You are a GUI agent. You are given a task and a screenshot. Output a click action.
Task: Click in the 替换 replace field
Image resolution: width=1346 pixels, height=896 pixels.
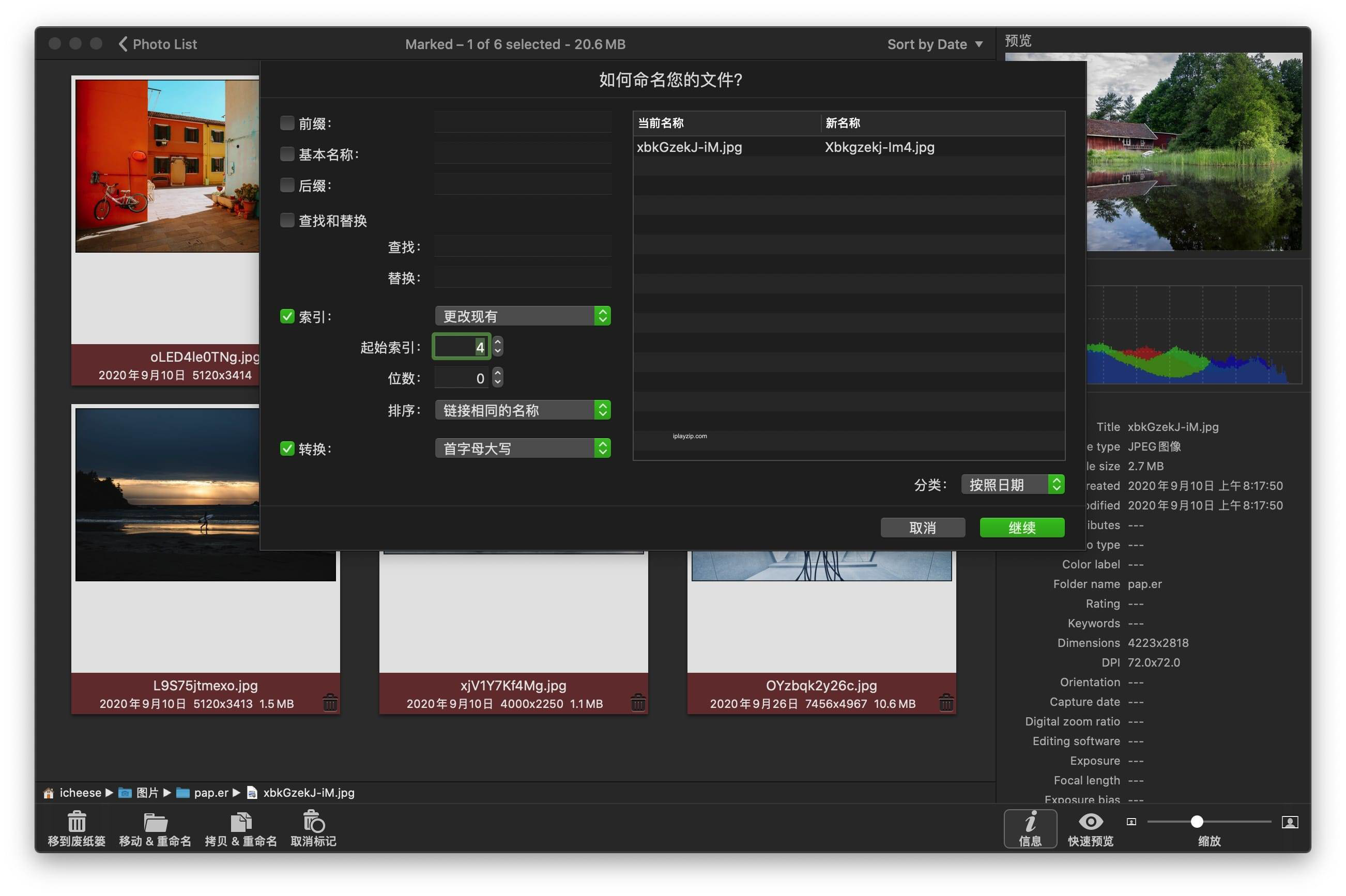point(523,277)
